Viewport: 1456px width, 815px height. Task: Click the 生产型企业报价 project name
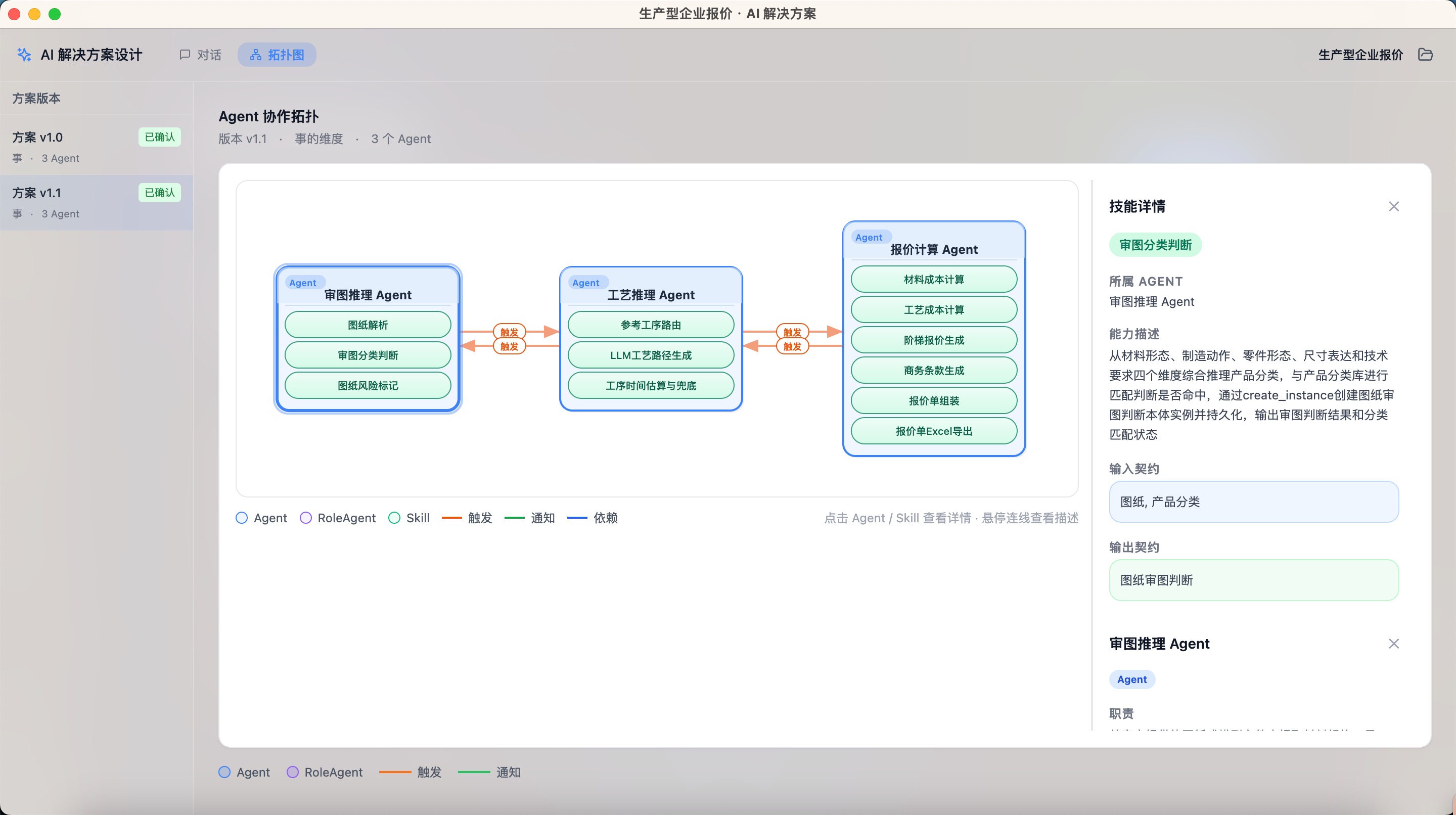(x=1360, y=55)
